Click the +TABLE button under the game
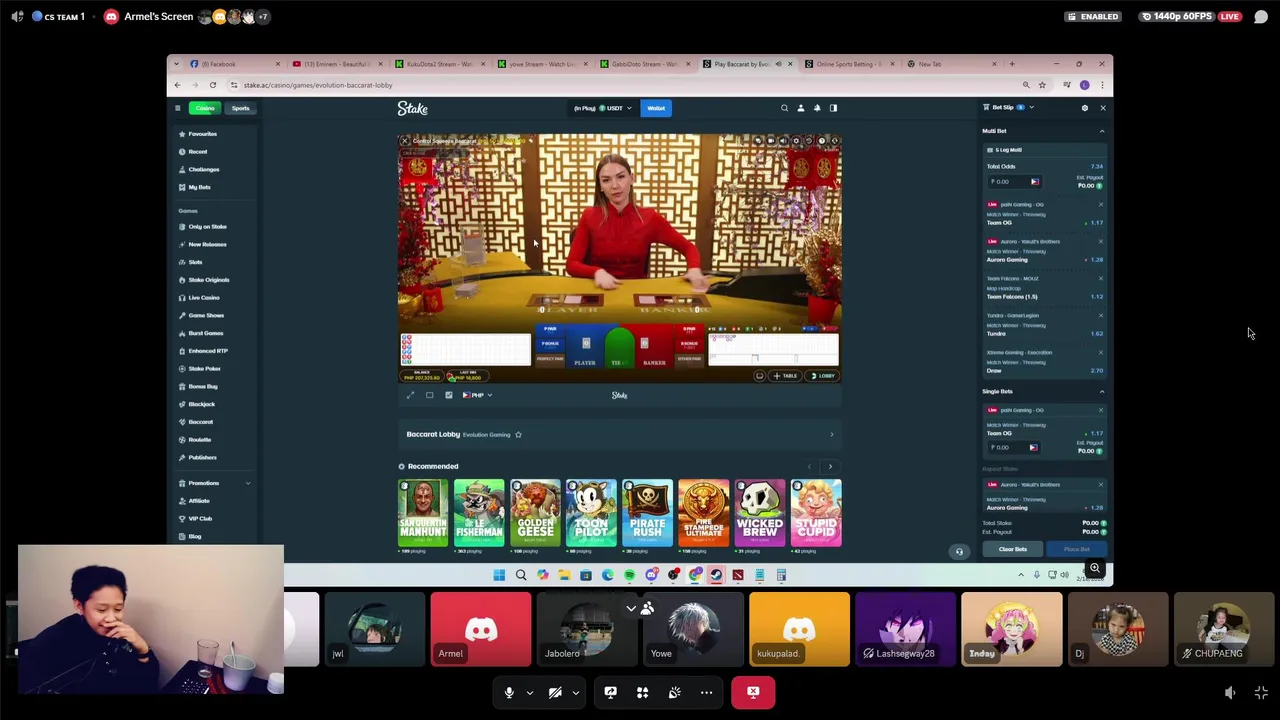 [786, 376]
